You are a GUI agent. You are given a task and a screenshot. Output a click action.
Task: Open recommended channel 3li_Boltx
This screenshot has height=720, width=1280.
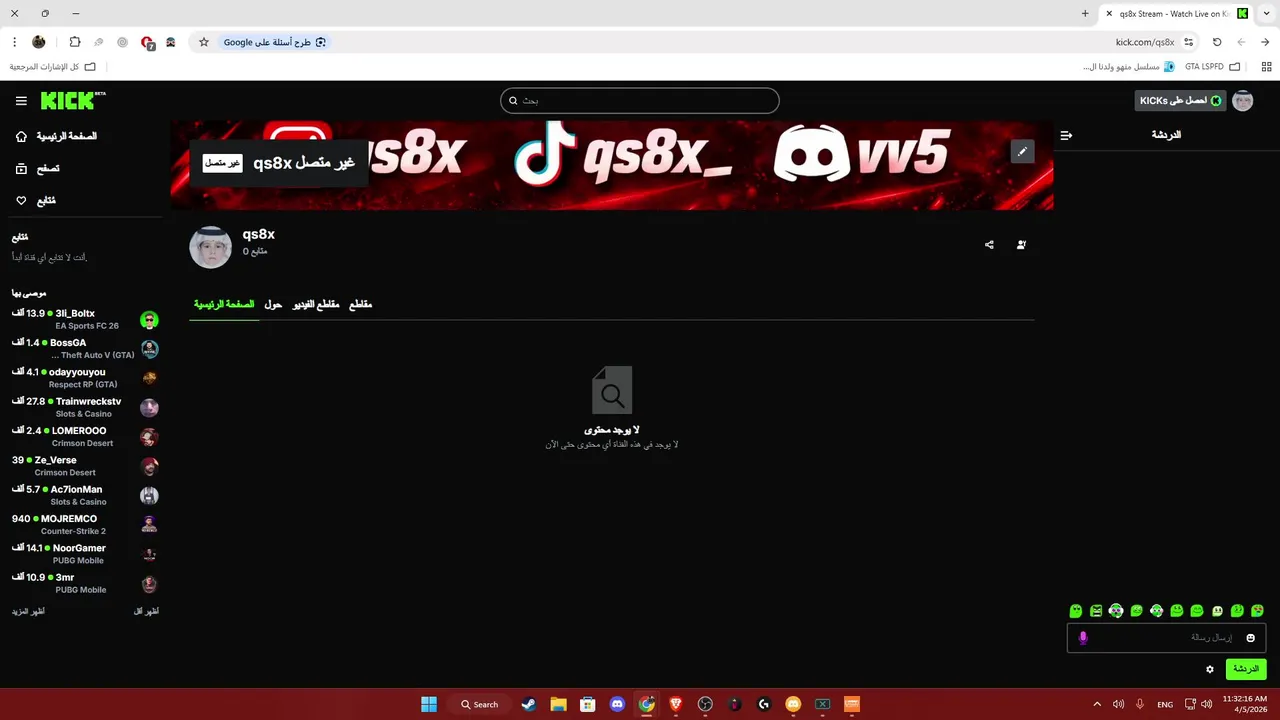[x=85, y=320]
